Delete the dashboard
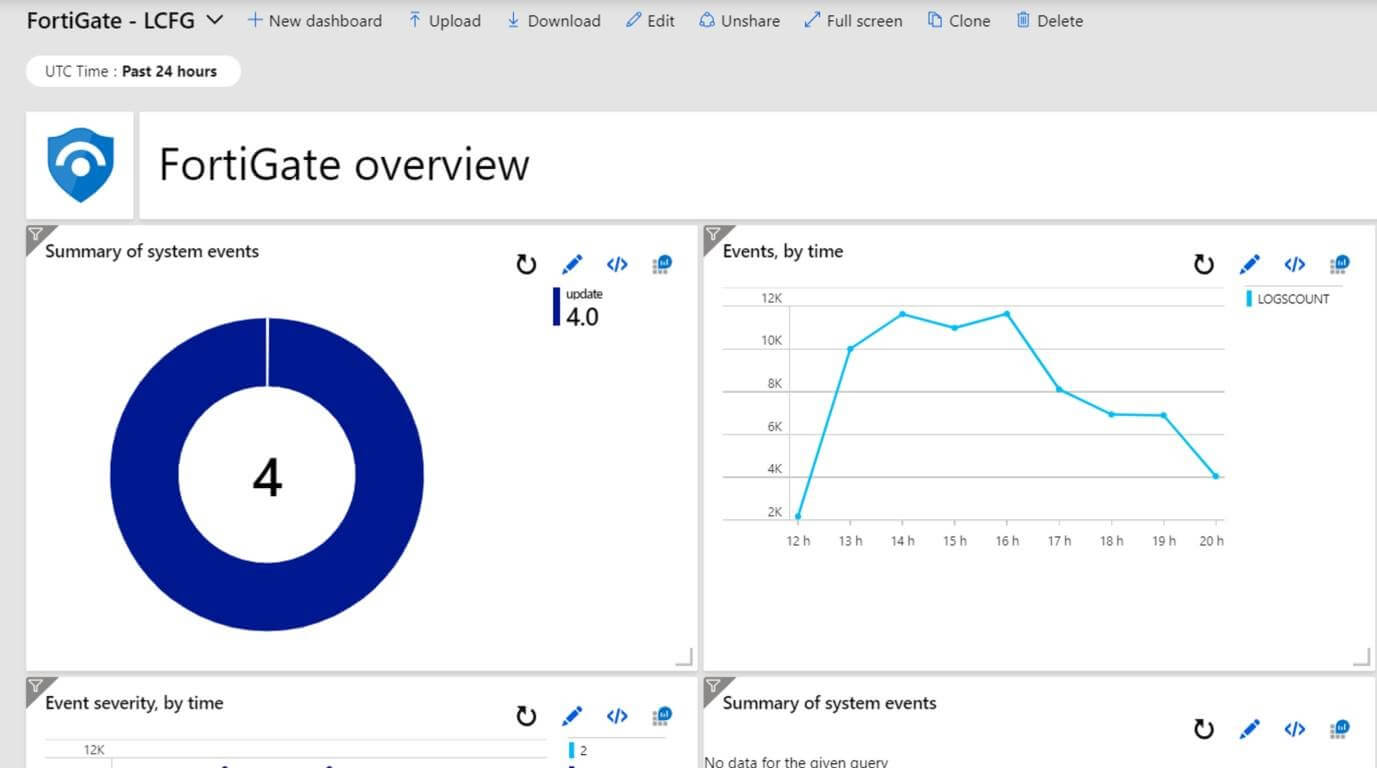Image resolution: width=1377 pixels, height=768 pixels. pos(1049,20)
